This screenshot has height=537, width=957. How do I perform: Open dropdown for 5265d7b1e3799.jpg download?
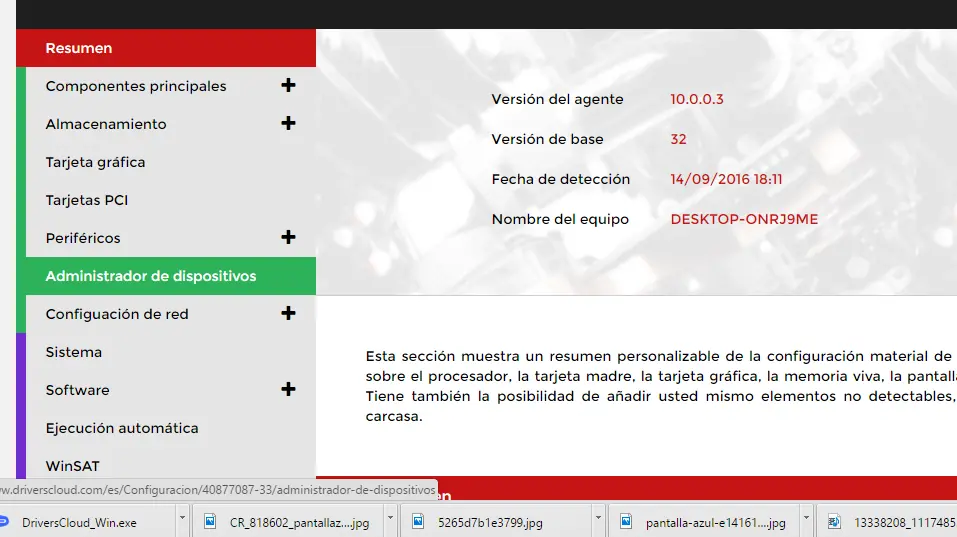[598, 519]
